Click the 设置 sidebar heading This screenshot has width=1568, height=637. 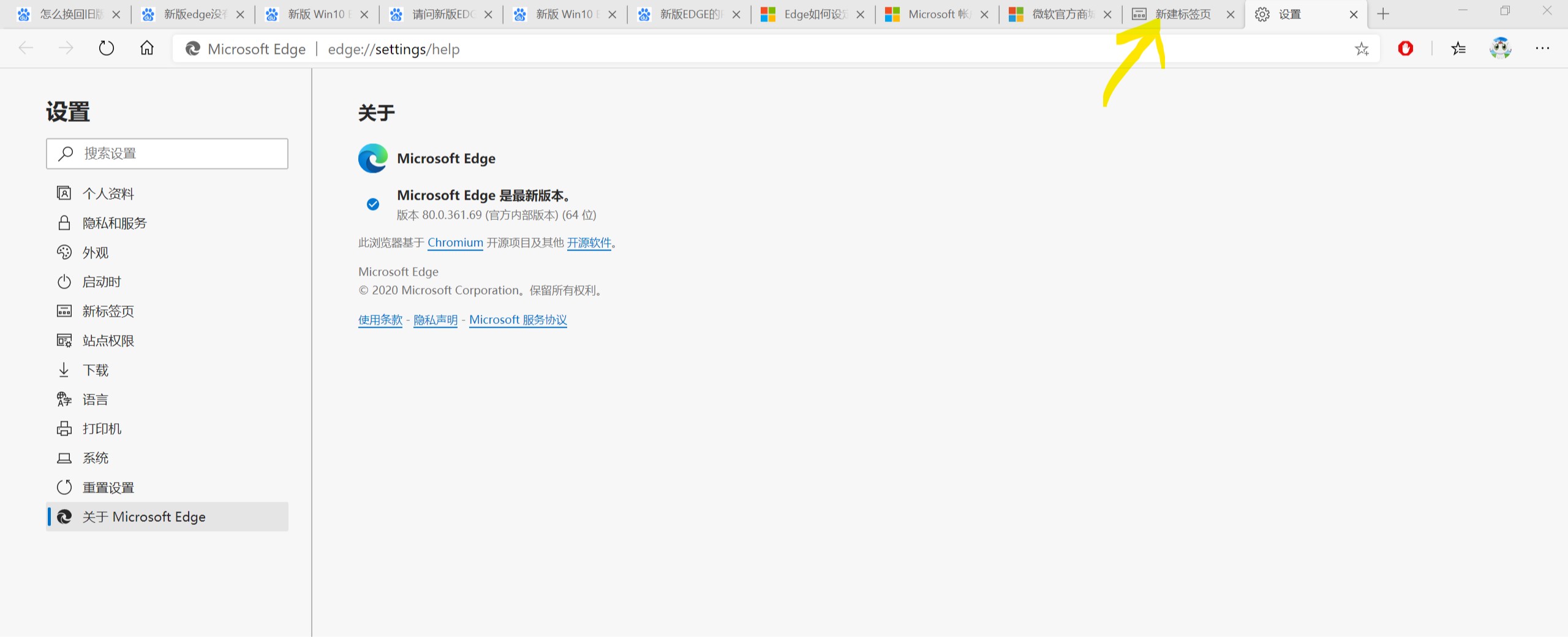tap(68, 112)
